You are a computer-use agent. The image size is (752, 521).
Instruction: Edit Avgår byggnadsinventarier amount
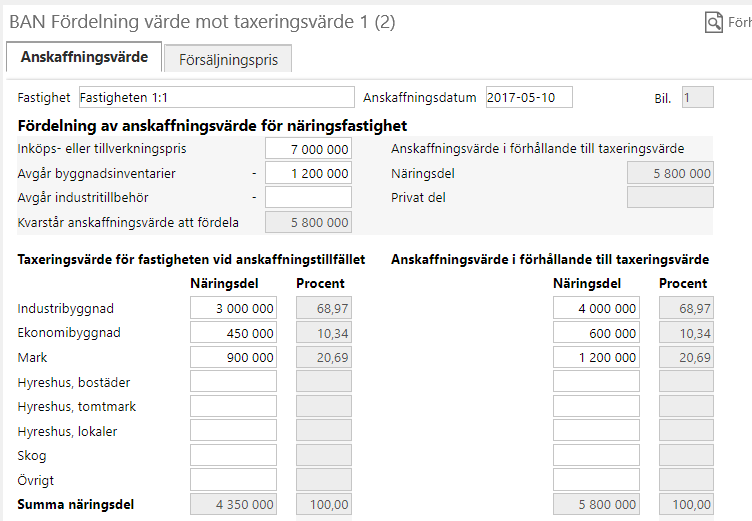(308, 173)
